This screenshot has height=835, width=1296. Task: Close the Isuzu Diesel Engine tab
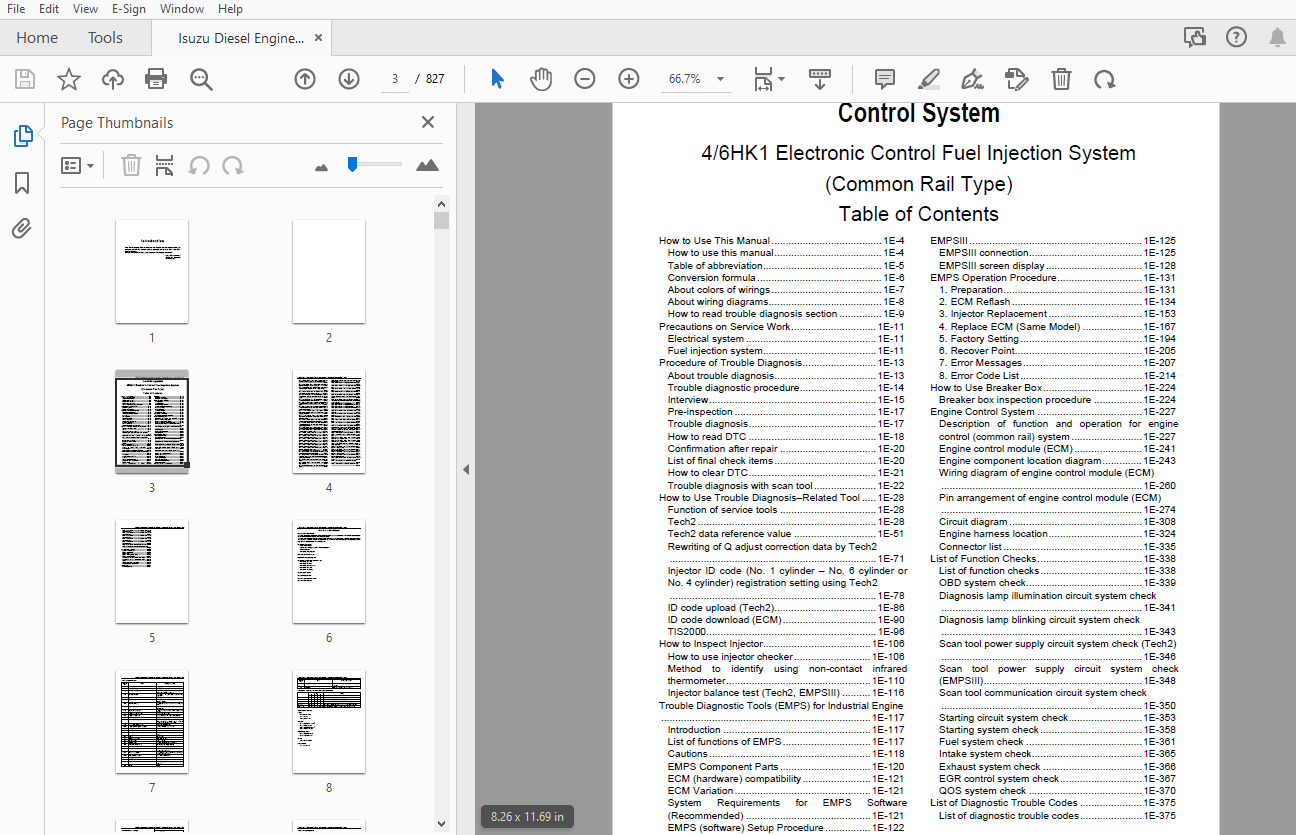(319, 38)
